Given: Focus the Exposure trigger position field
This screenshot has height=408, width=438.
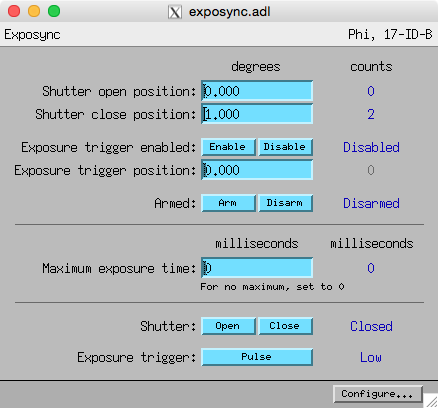Looking at the screenshot, I should coord(257,170).
